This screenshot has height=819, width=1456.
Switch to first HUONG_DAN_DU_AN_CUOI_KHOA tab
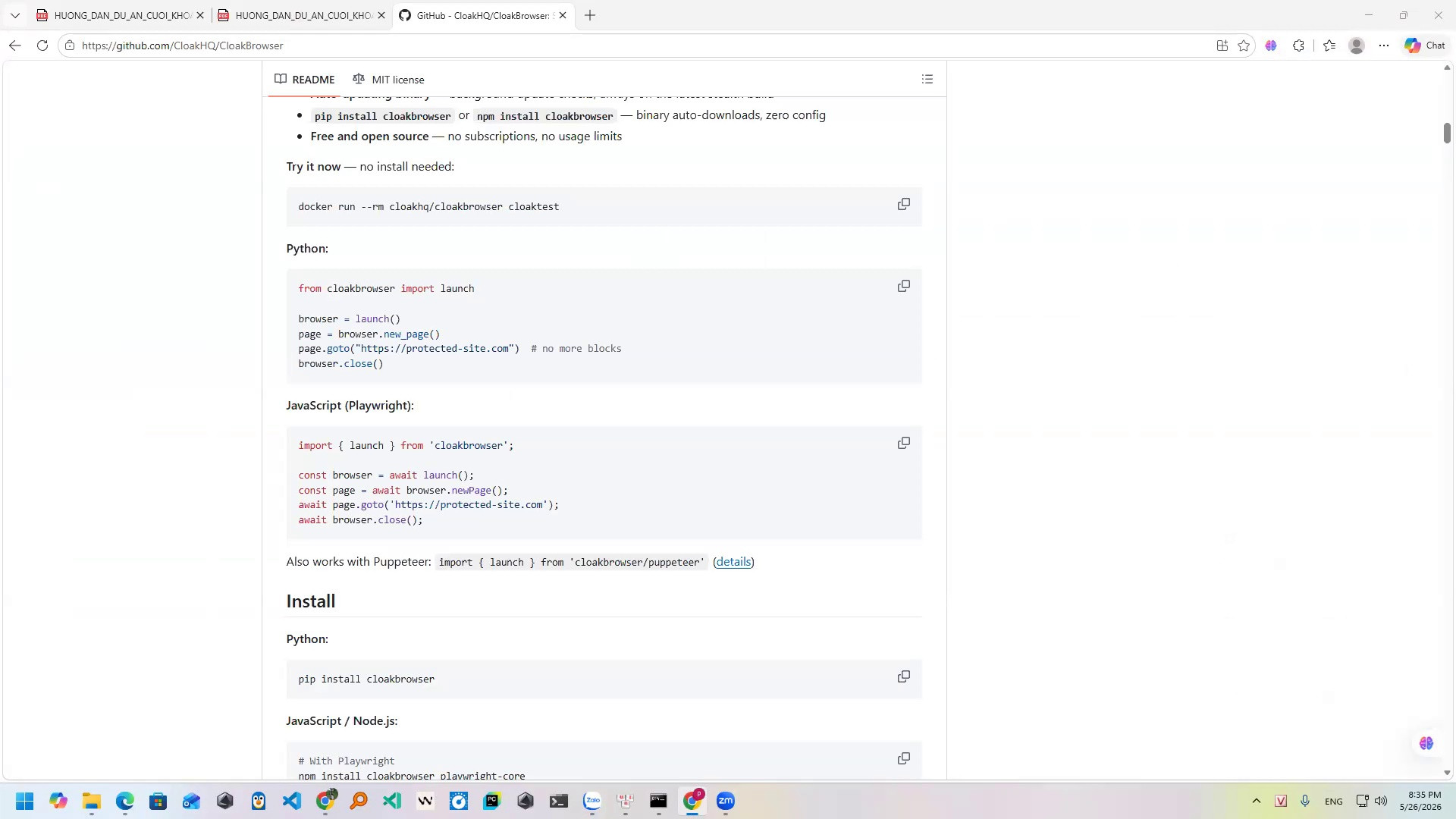pos(121,15)
